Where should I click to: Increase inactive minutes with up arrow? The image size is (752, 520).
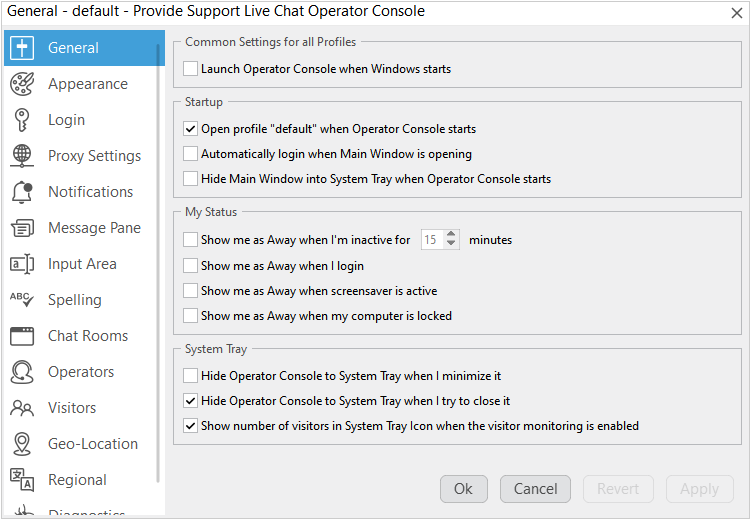pos(451,235)
